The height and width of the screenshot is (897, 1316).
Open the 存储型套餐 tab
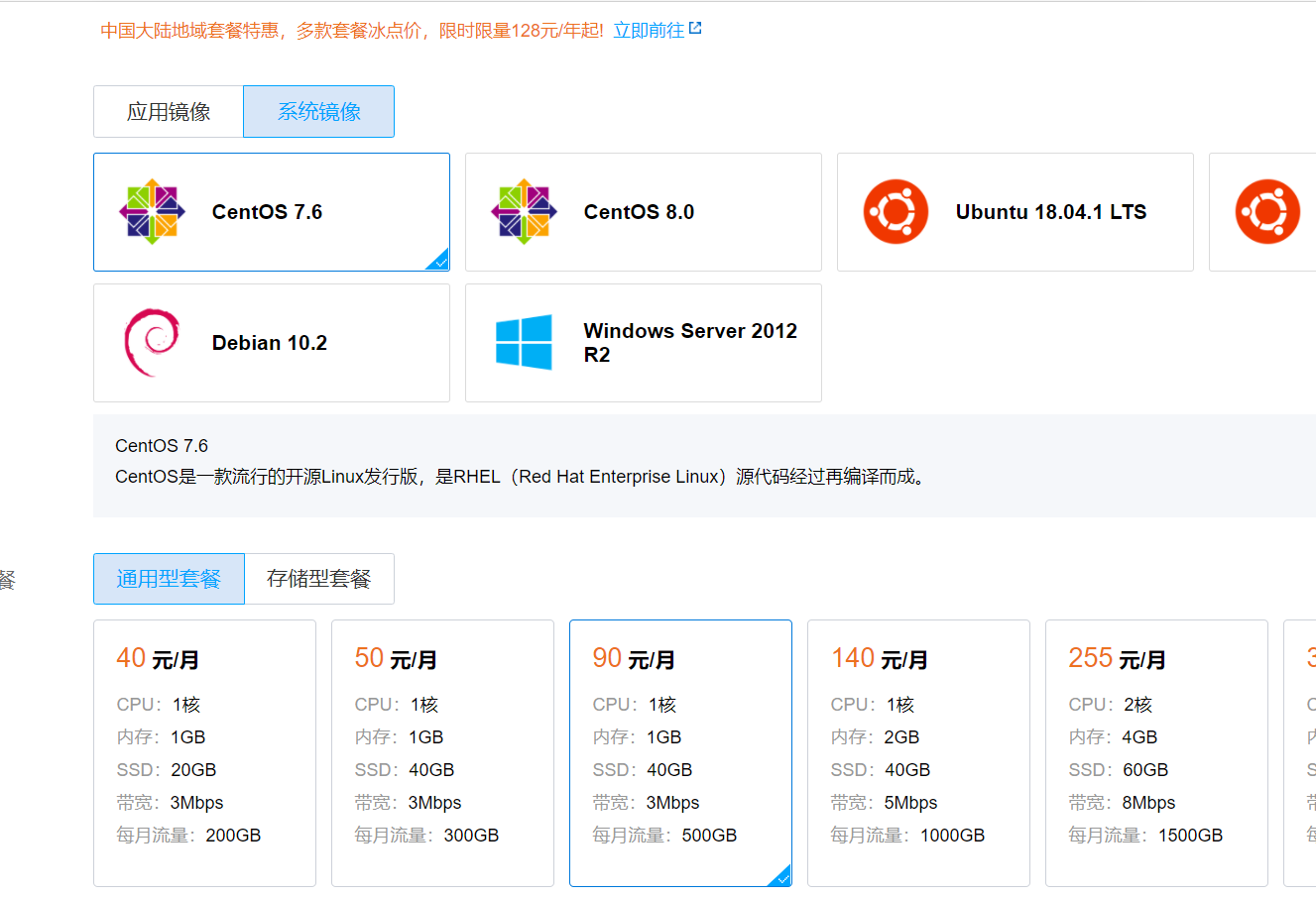(319, 579)
